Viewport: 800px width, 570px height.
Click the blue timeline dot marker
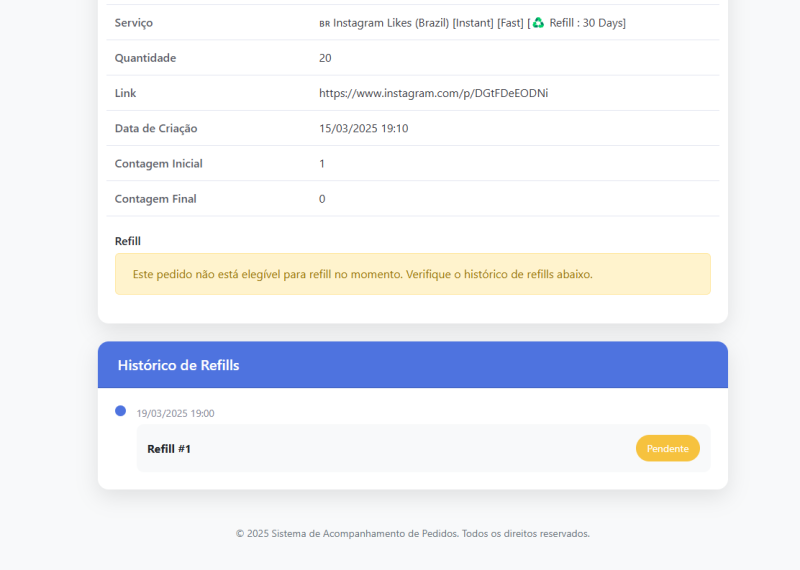(x=121, y=411)
